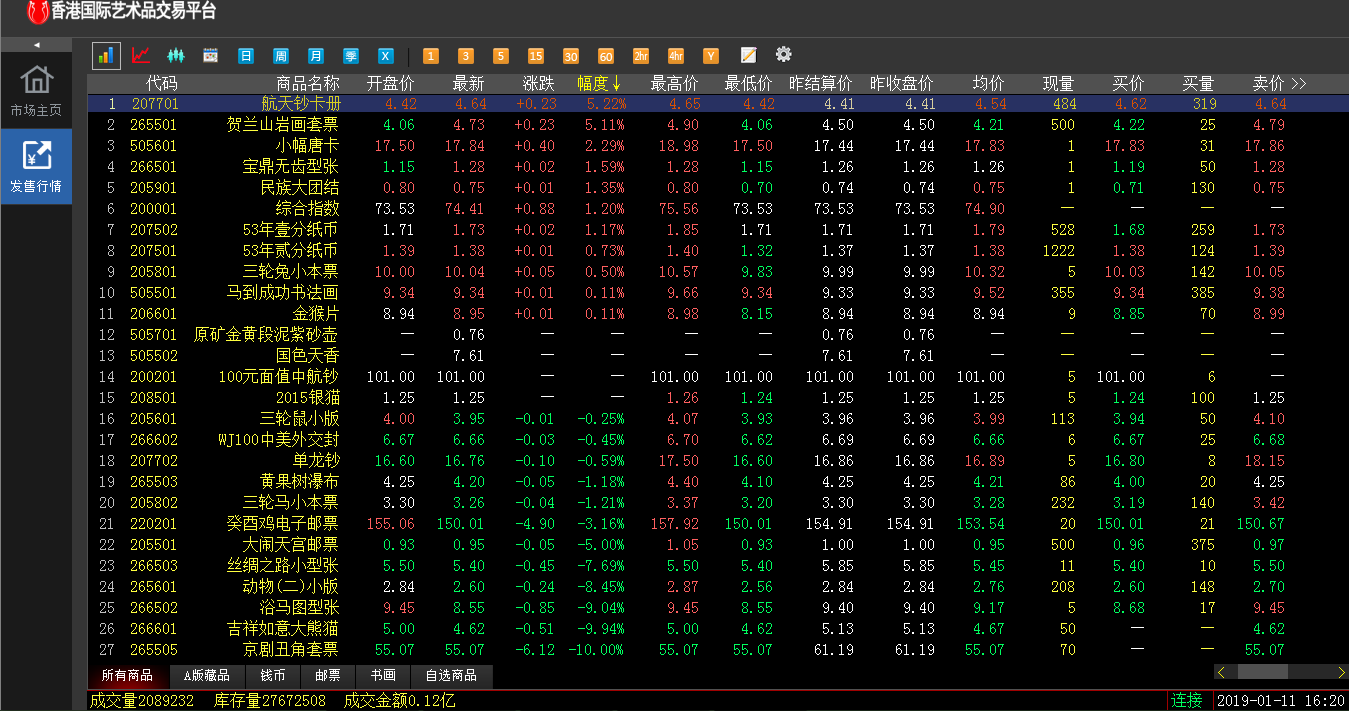The width and height of the screenshot is (1349, 711).
Task: Select the daily 日 period icon
Action: 246,56
